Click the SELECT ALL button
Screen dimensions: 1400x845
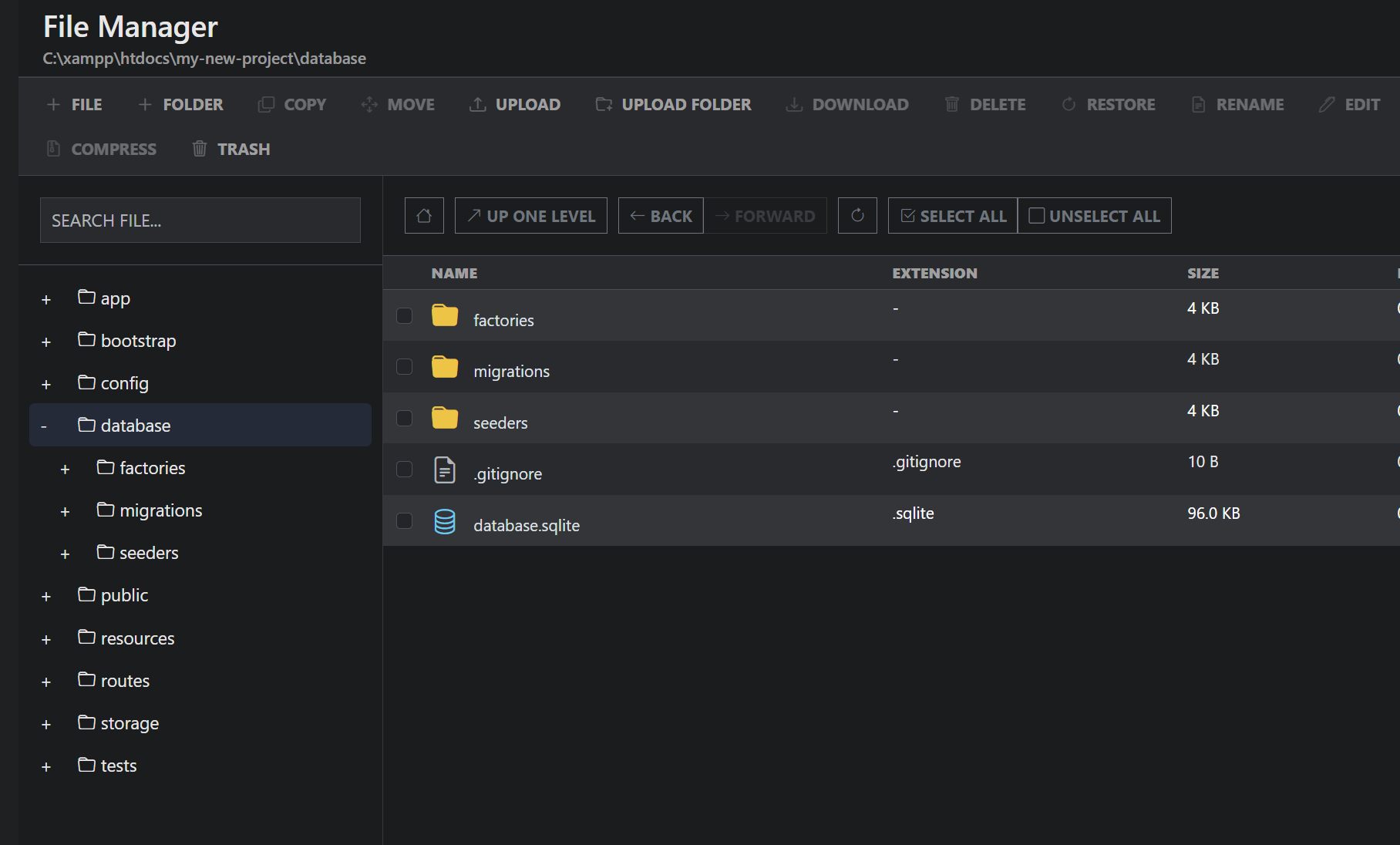[x=953, y=216]
